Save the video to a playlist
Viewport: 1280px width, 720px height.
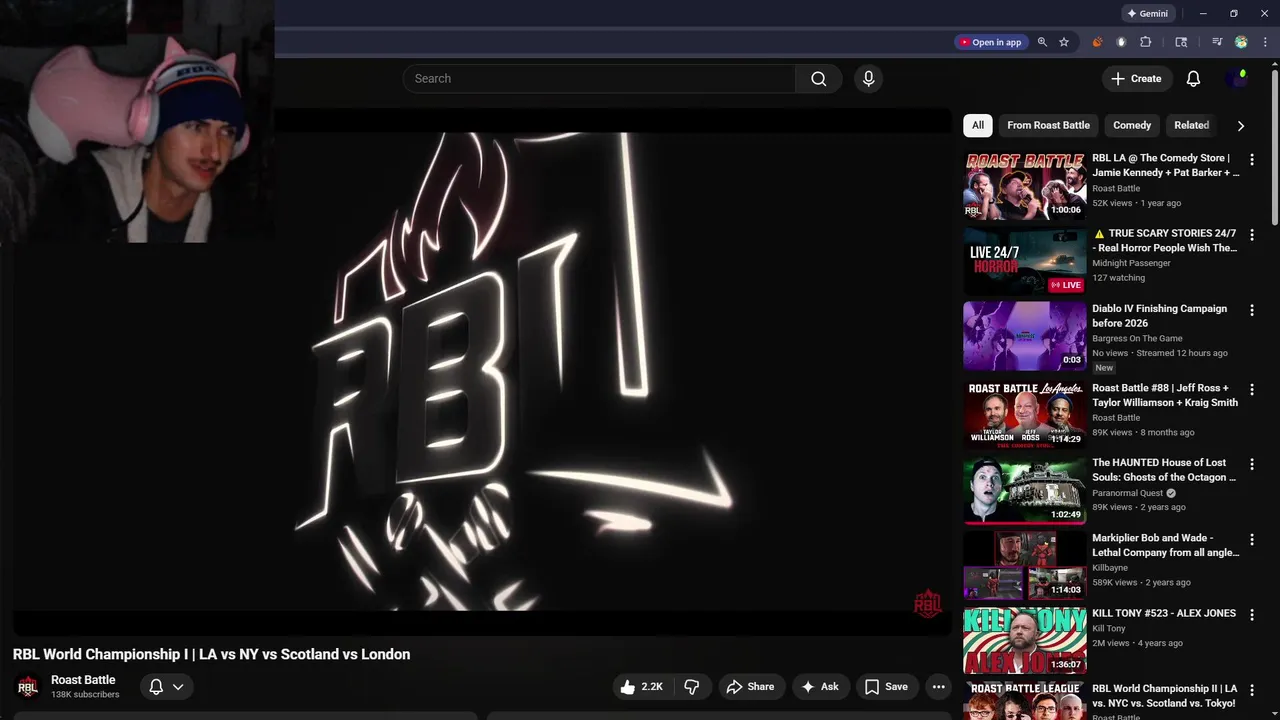tap(887, 686)
